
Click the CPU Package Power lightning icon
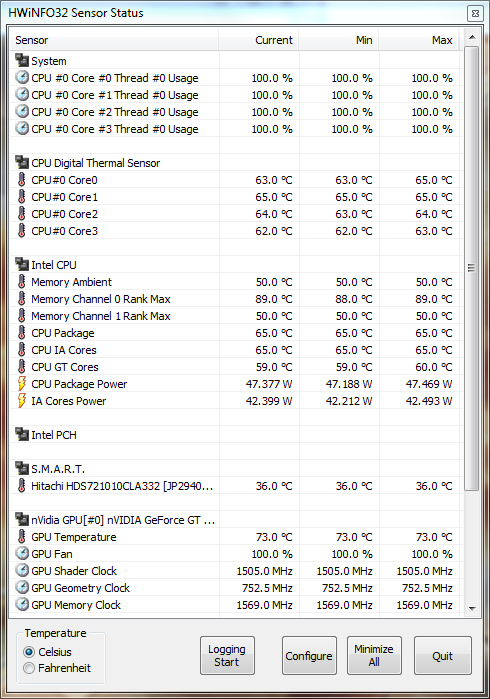pos(21,383)
